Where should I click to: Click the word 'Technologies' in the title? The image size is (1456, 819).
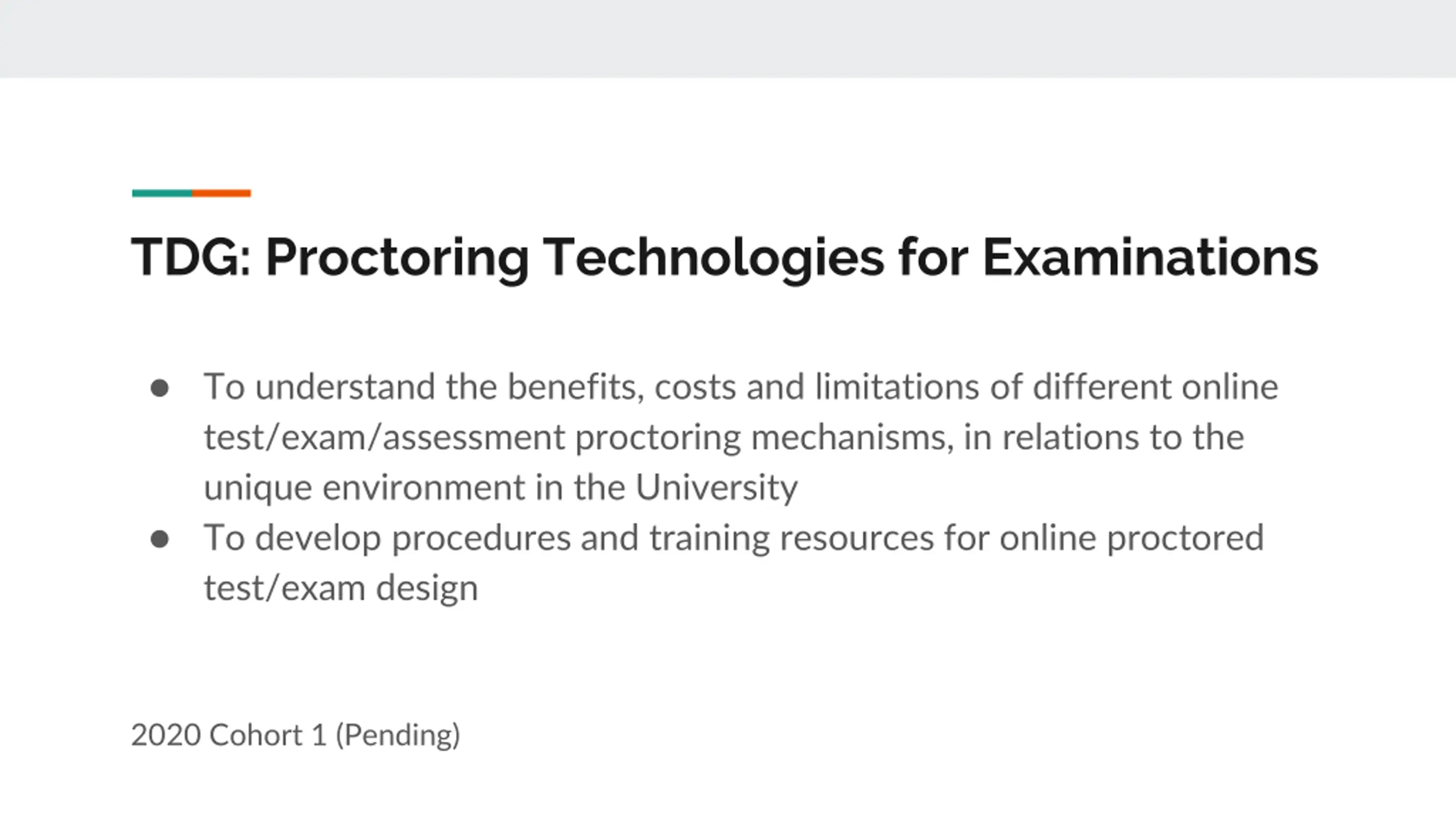click(713, 258)
